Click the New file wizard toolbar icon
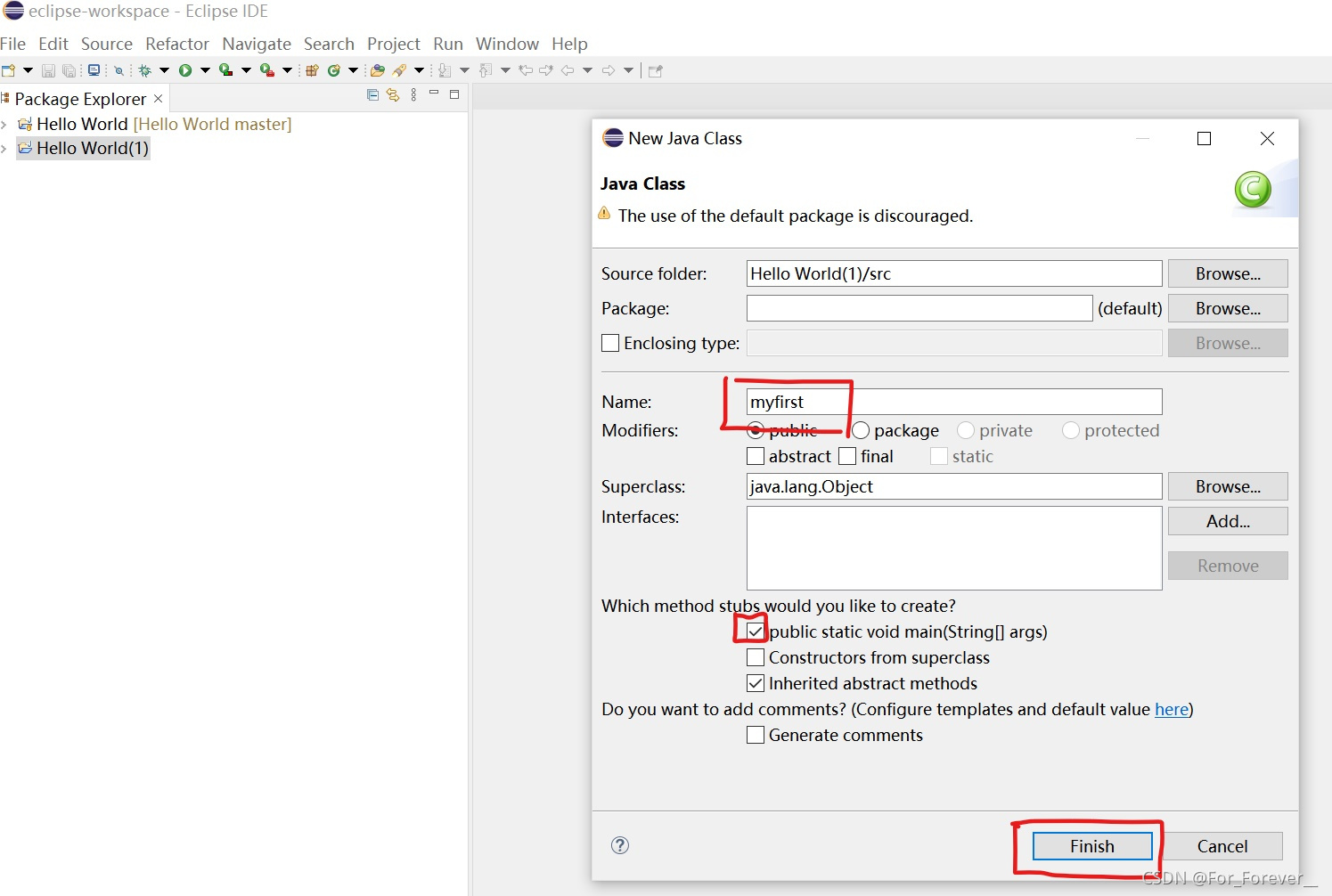Viewport: 1332px width, 896px height. 9,70
